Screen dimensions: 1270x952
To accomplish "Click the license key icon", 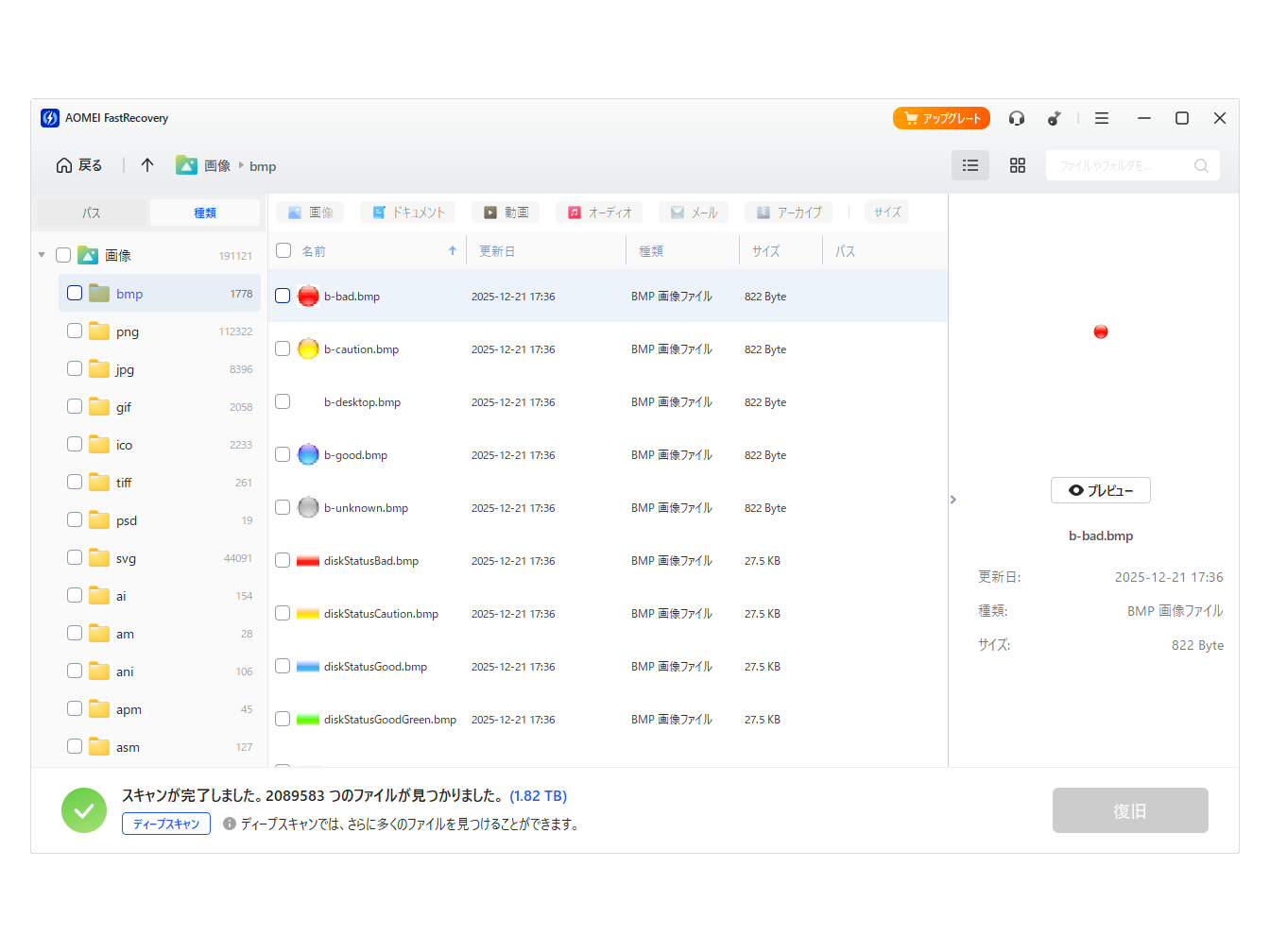I will (x=1054, y=118).
